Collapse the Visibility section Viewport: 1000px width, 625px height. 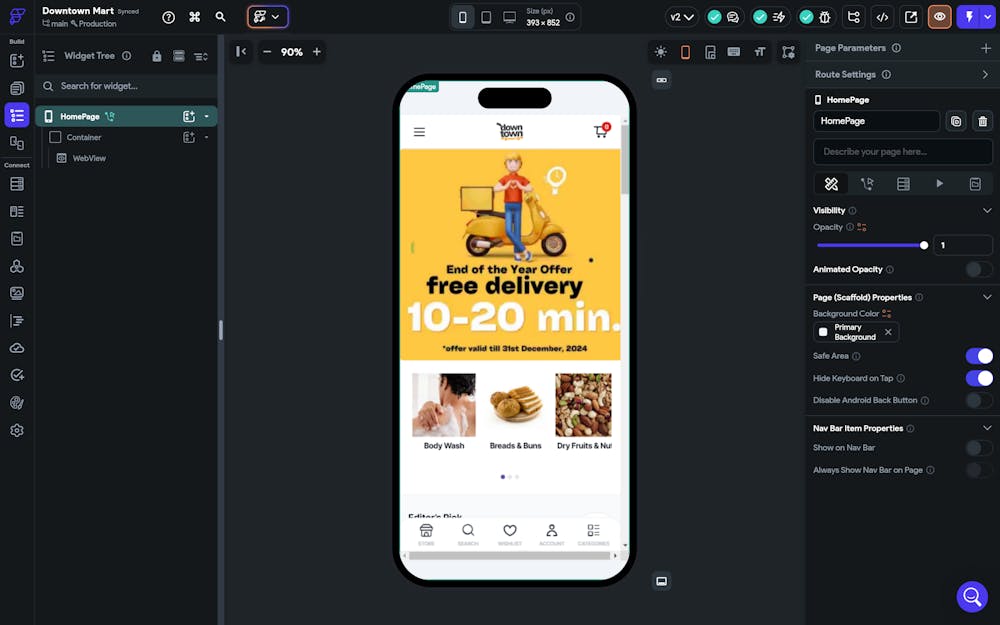coord(987,210)
